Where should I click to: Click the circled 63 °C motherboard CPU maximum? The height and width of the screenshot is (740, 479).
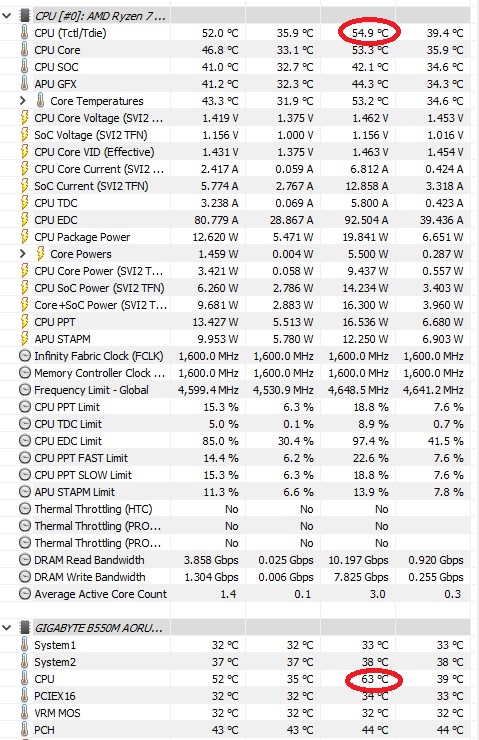click(374, 679)
